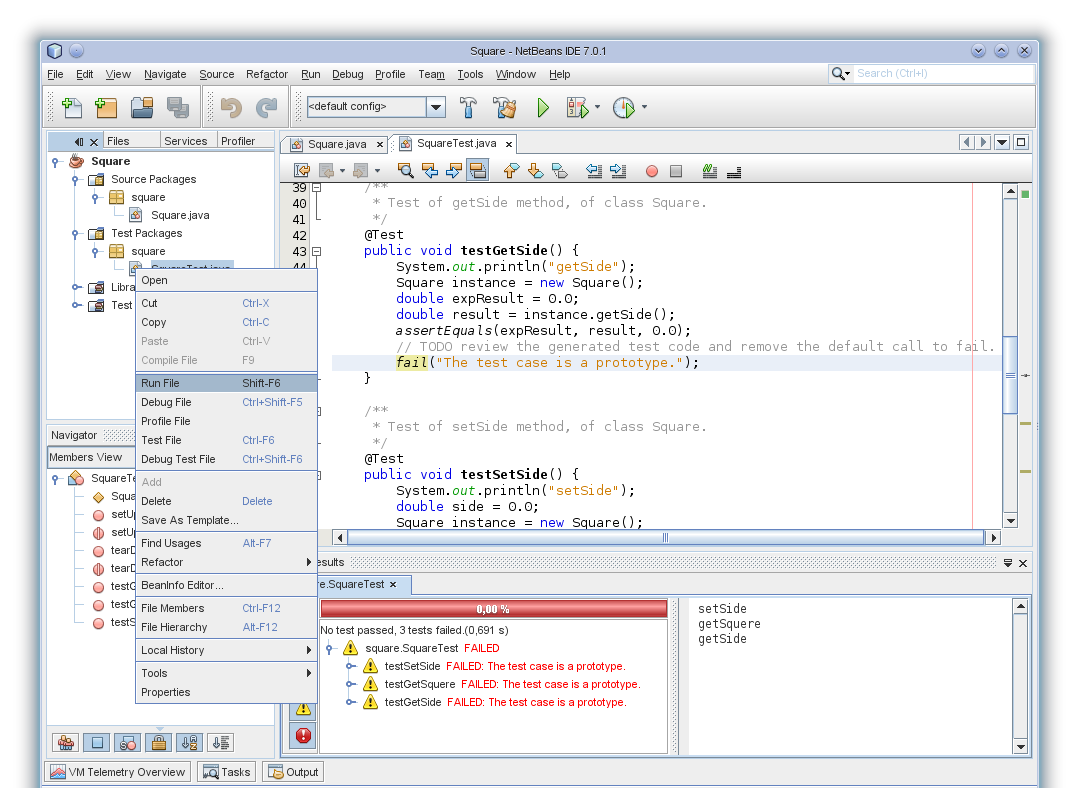Open VM Telemetry Overview button
The width and height of the screenshot is (1079, 788).
point(118,772)
